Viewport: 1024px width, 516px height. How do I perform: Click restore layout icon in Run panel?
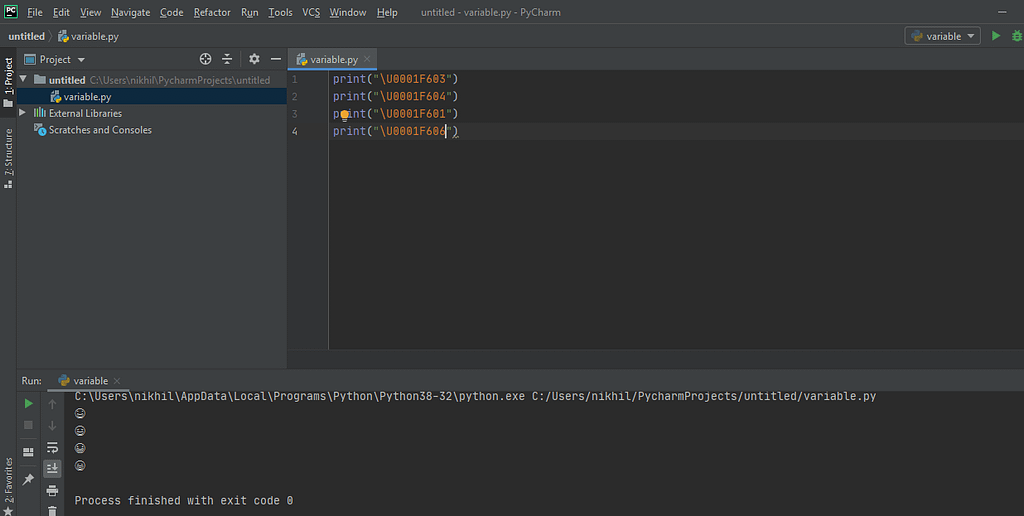pos(28,452)
